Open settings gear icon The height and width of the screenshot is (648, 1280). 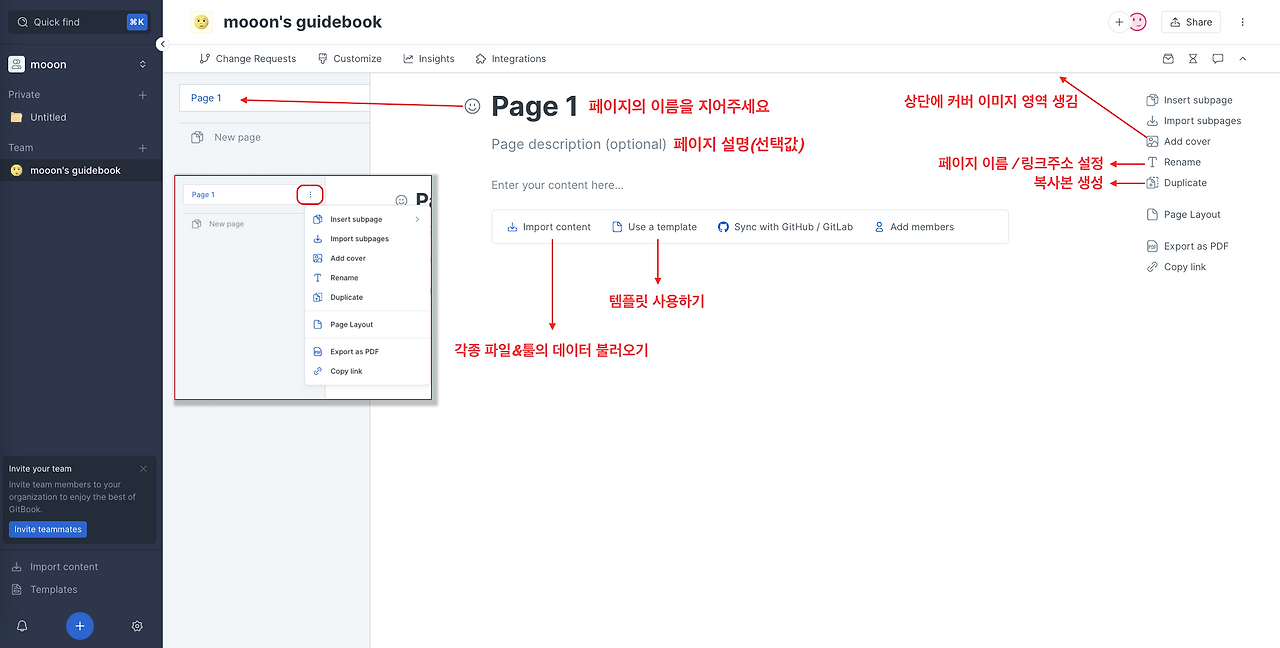[137, 626]
